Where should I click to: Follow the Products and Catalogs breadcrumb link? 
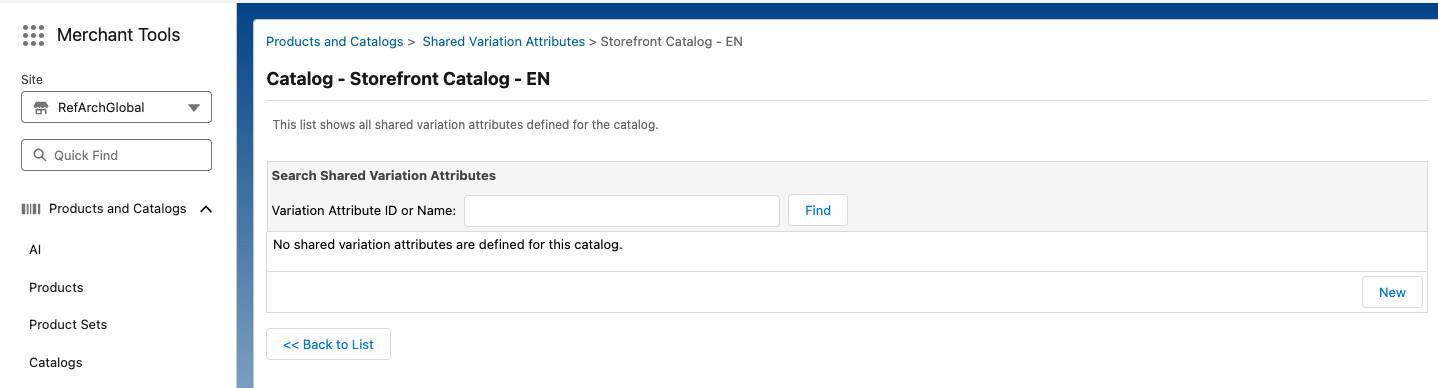[334, 42]
